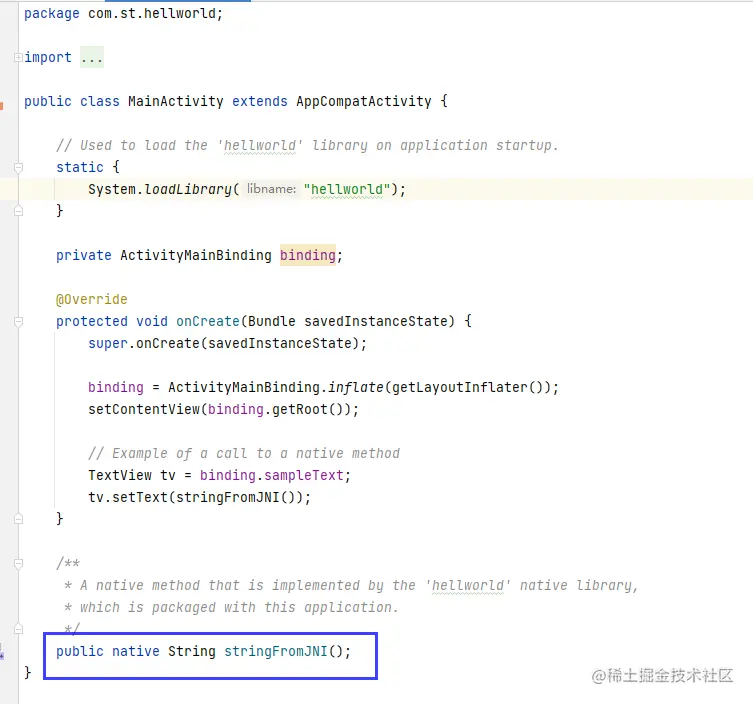Click the Javadoc line "A native method that"
The width and height of the screenshot is (753, 704).
point(352,586)
